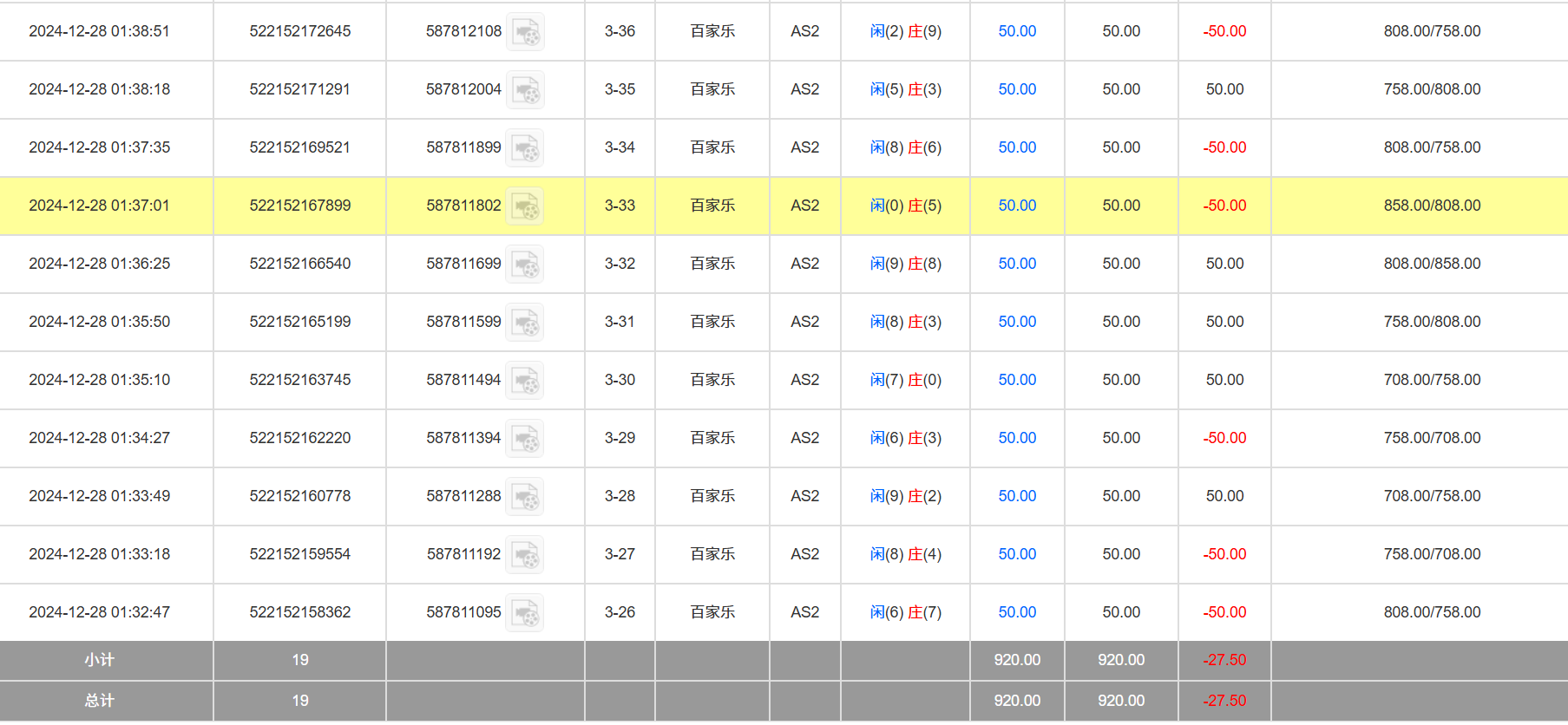This screenshot has width=1568, height=725.
Task: Open replay icon beside 587811288
Action: [525, 497]
